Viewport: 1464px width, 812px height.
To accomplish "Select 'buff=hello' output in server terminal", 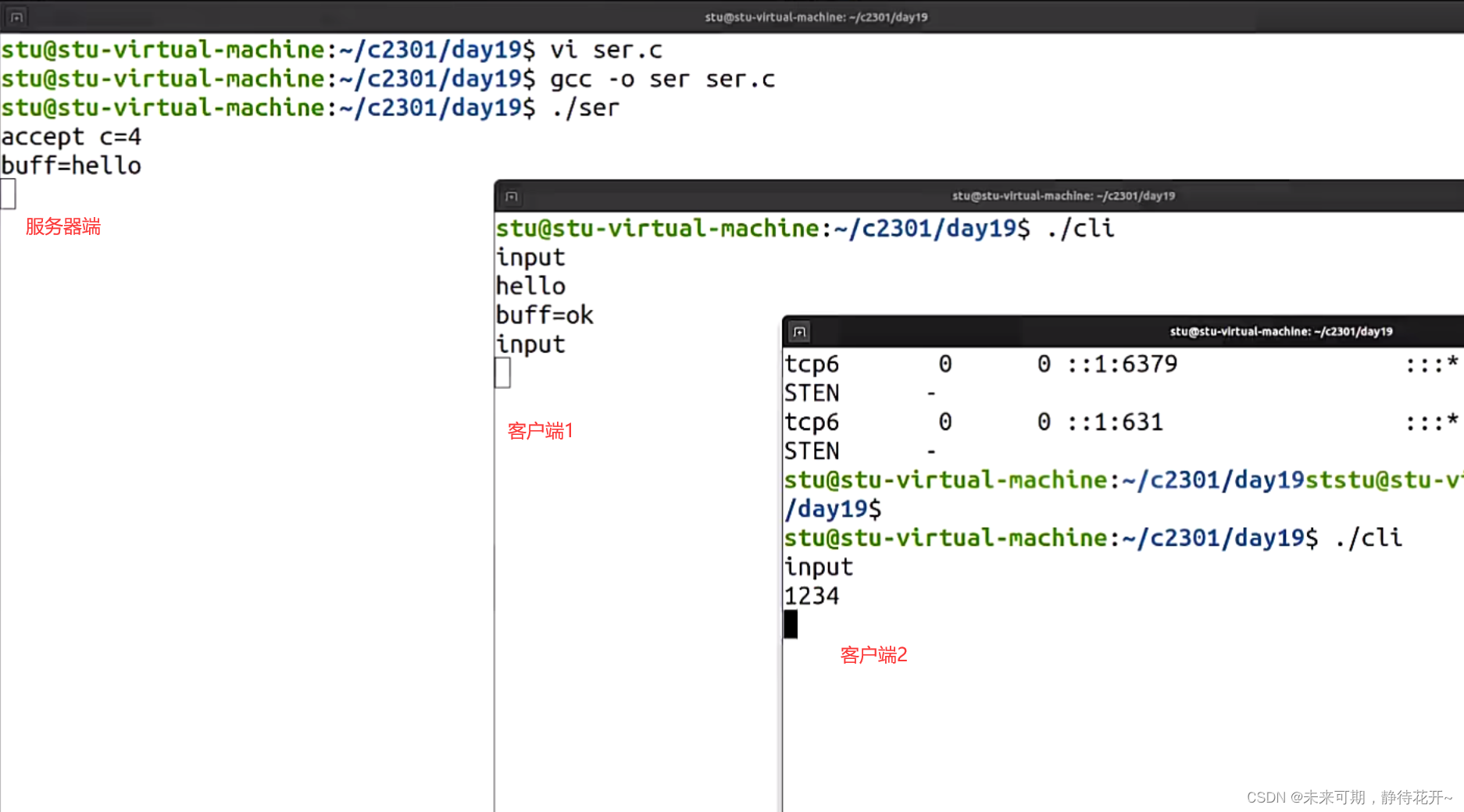I will click(71, 166).
